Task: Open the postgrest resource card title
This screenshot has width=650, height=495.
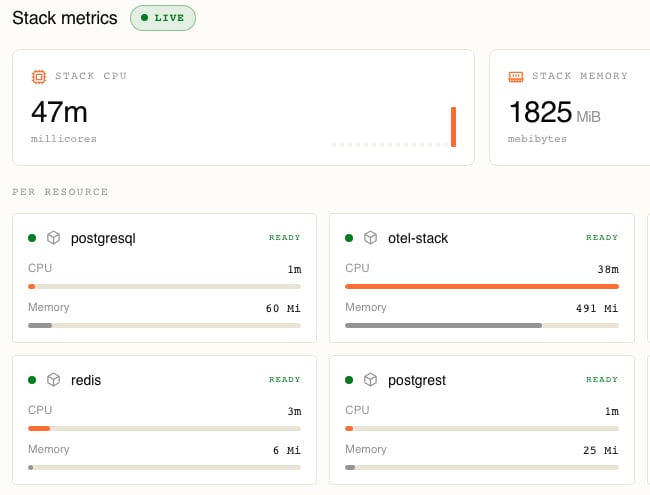Action: point(417,381)
